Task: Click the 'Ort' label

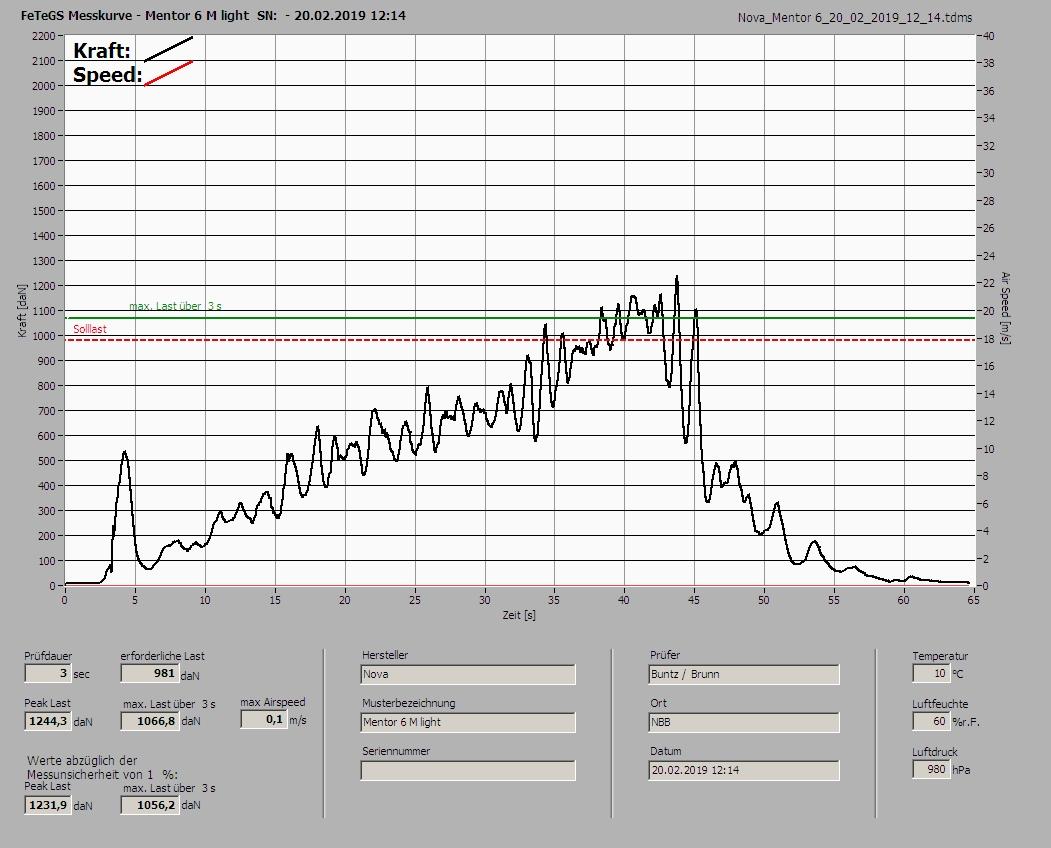Action: pos(658,703)
